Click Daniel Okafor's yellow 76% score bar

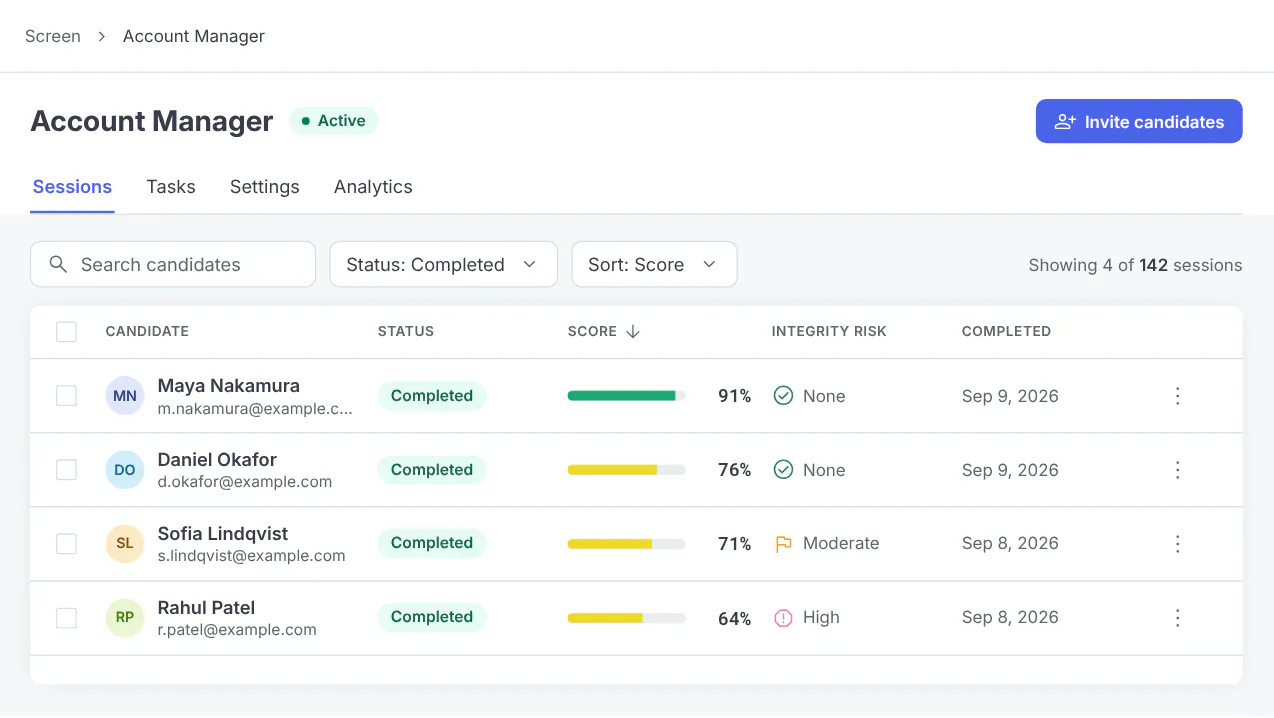point(626,470)
